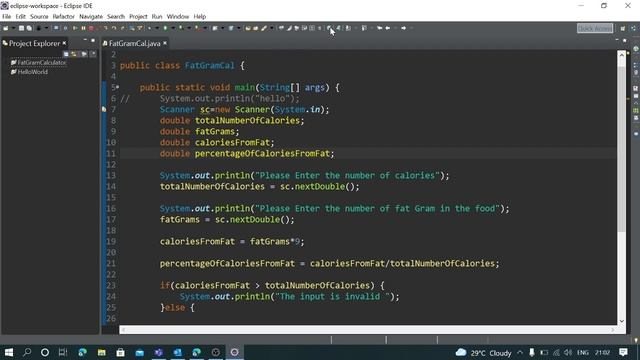
Task: Click the Open Type toolbar icon
Action: [248, 28]
